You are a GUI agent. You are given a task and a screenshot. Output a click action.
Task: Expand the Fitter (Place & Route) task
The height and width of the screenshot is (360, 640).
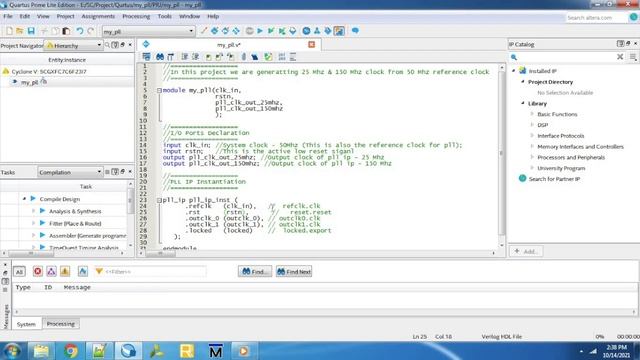[x=33, y=223]
